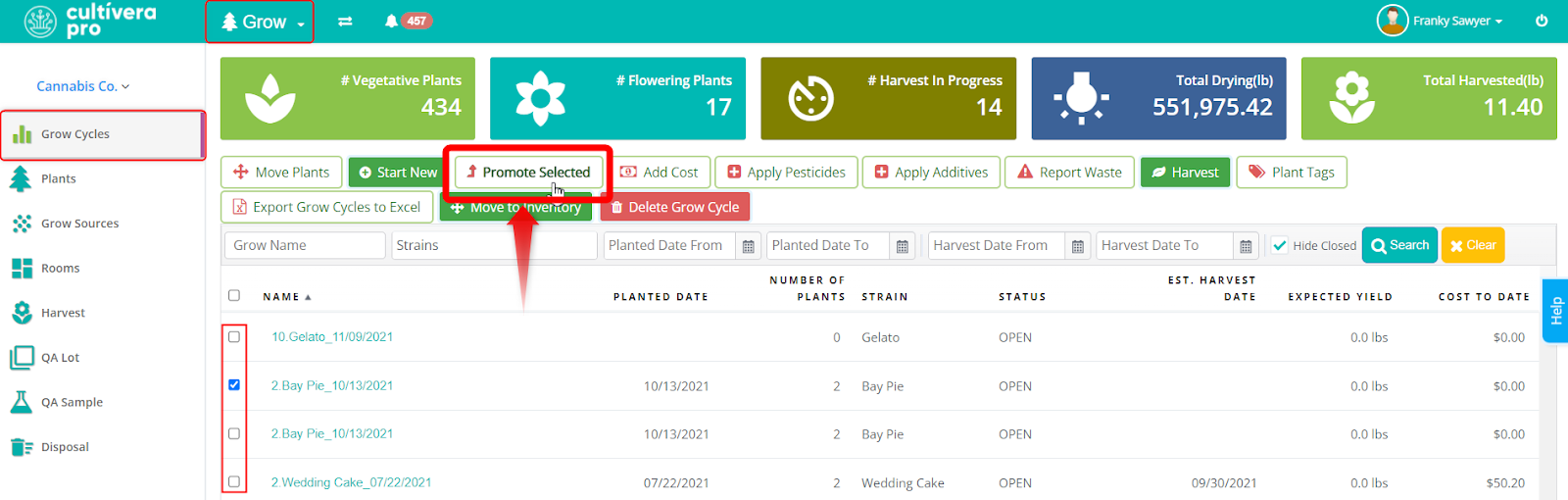Click Planted Date To field
This screenshot has width=1568, height=500.
click(x=828, y=245)
